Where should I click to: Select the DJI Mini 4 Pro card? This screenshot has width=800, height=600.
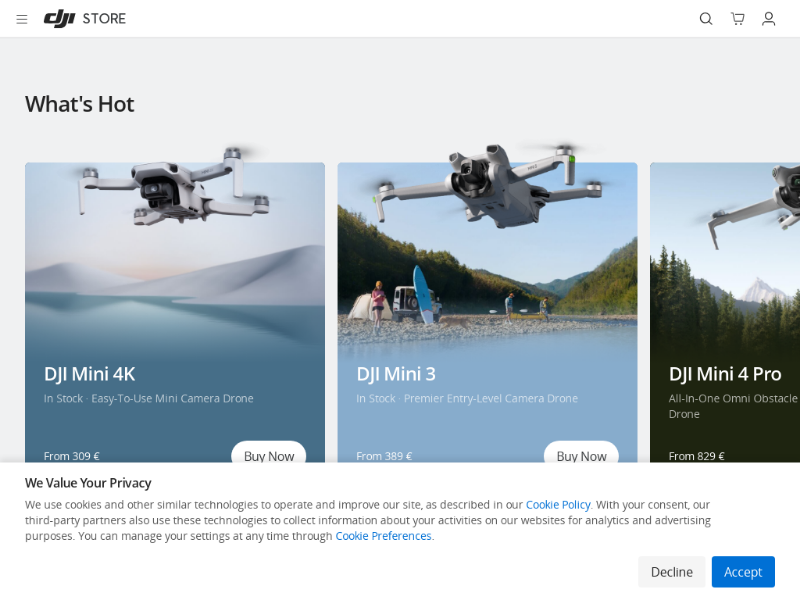(x=725, y=312)
